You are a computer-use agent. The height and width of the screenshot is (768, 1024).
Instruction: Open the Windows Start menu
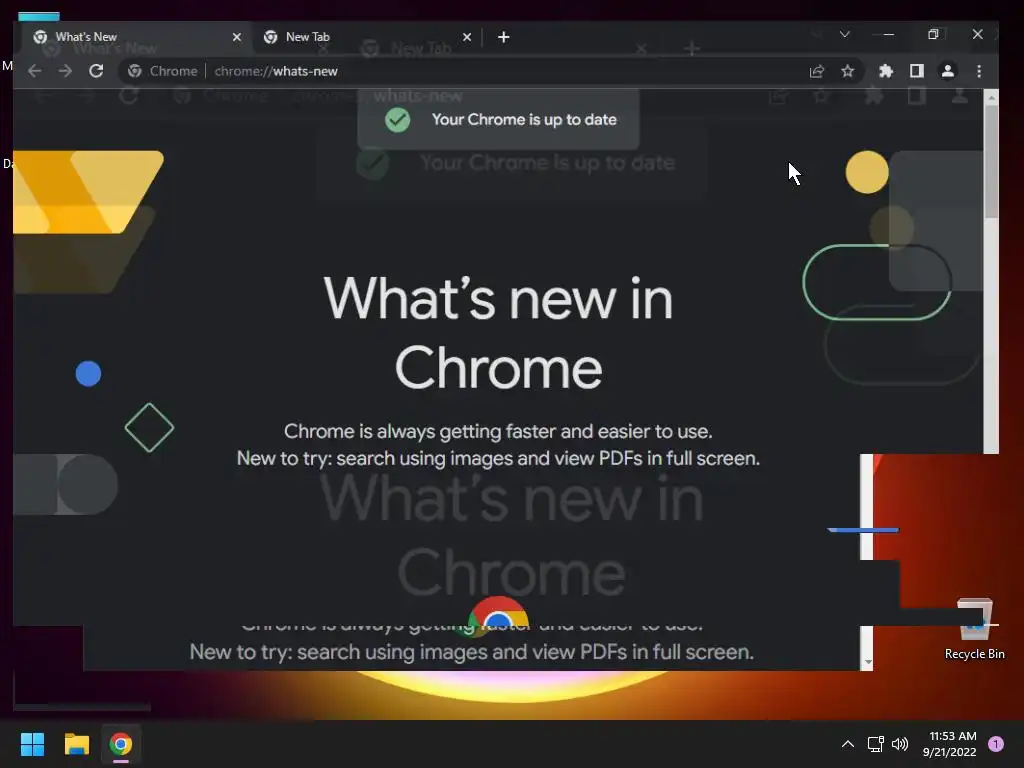coord(32,744)
